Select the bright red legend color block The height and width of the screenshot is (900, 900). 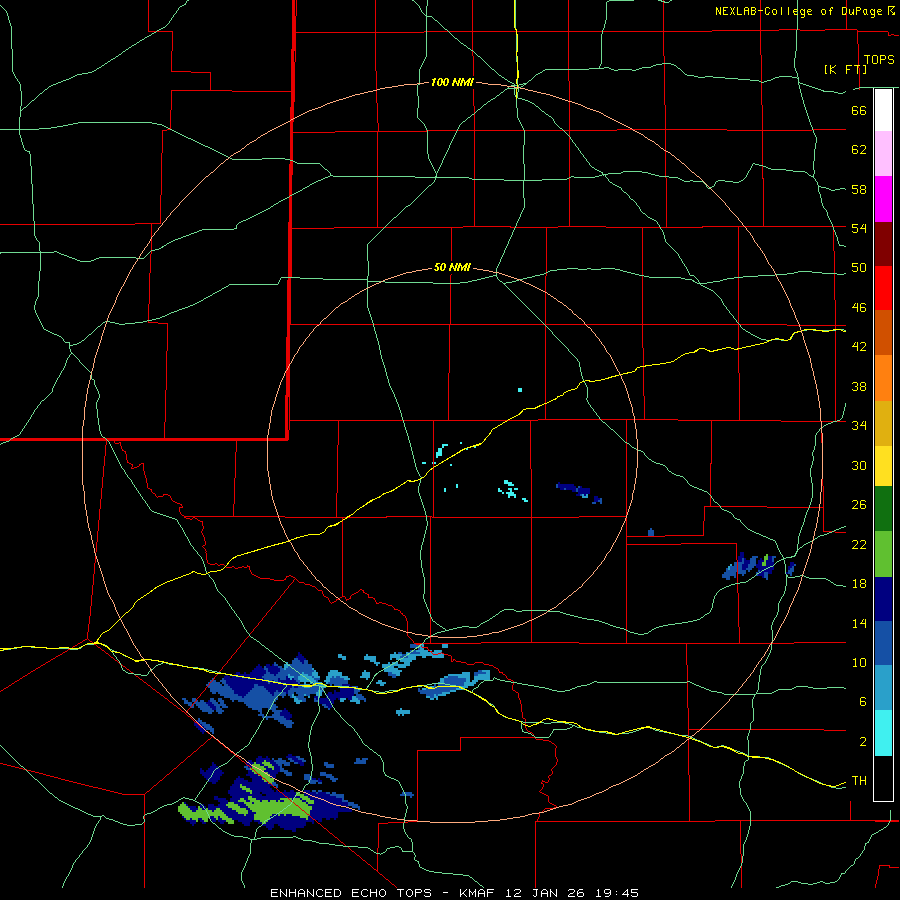tap(883, 288)
